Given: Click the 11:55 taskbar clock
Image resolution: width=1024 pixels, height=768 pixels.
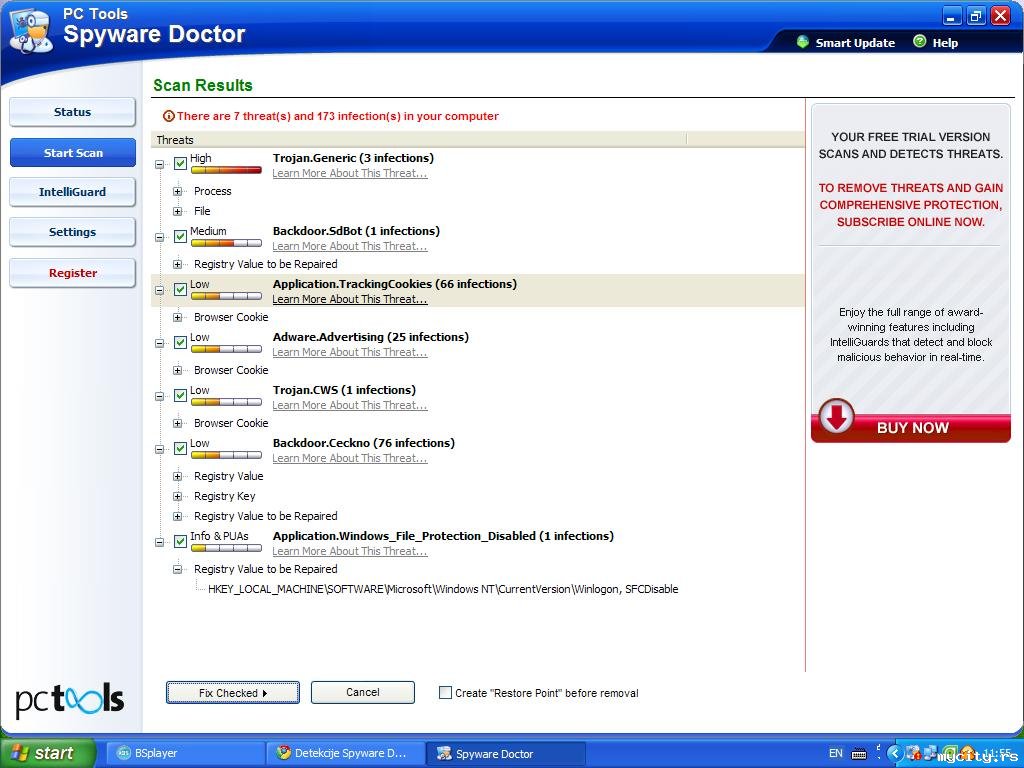Looking at the screenshot, I should 996,754.
